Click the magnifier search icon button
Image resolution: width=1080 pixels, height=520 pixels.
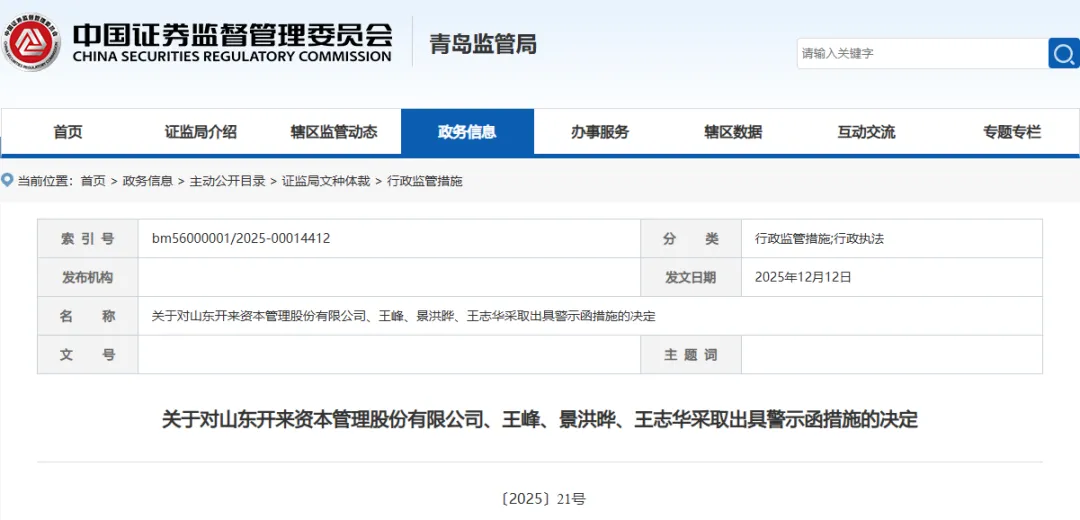(x=1063, y=53)
